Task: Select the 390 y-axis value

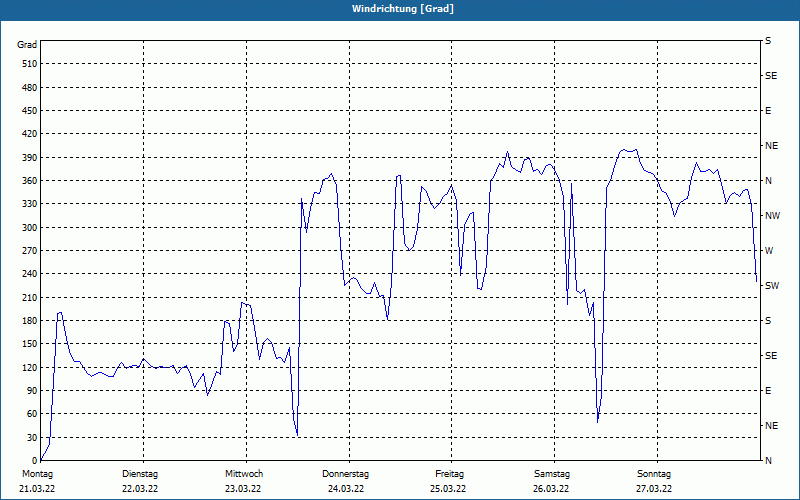Action: tap(29, 157)
